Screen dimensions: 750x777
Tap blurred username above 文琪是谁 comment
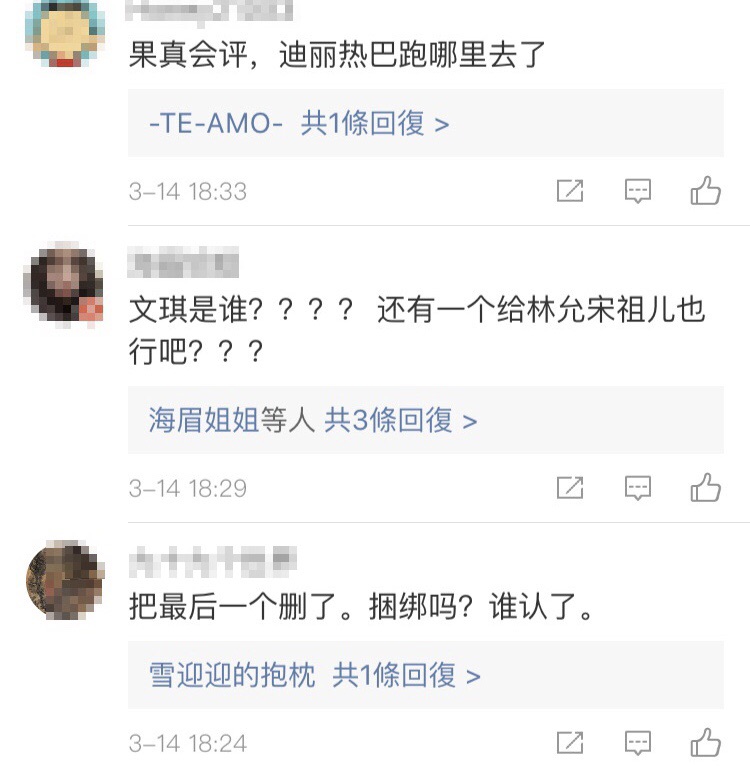click(x=183, y=264)
